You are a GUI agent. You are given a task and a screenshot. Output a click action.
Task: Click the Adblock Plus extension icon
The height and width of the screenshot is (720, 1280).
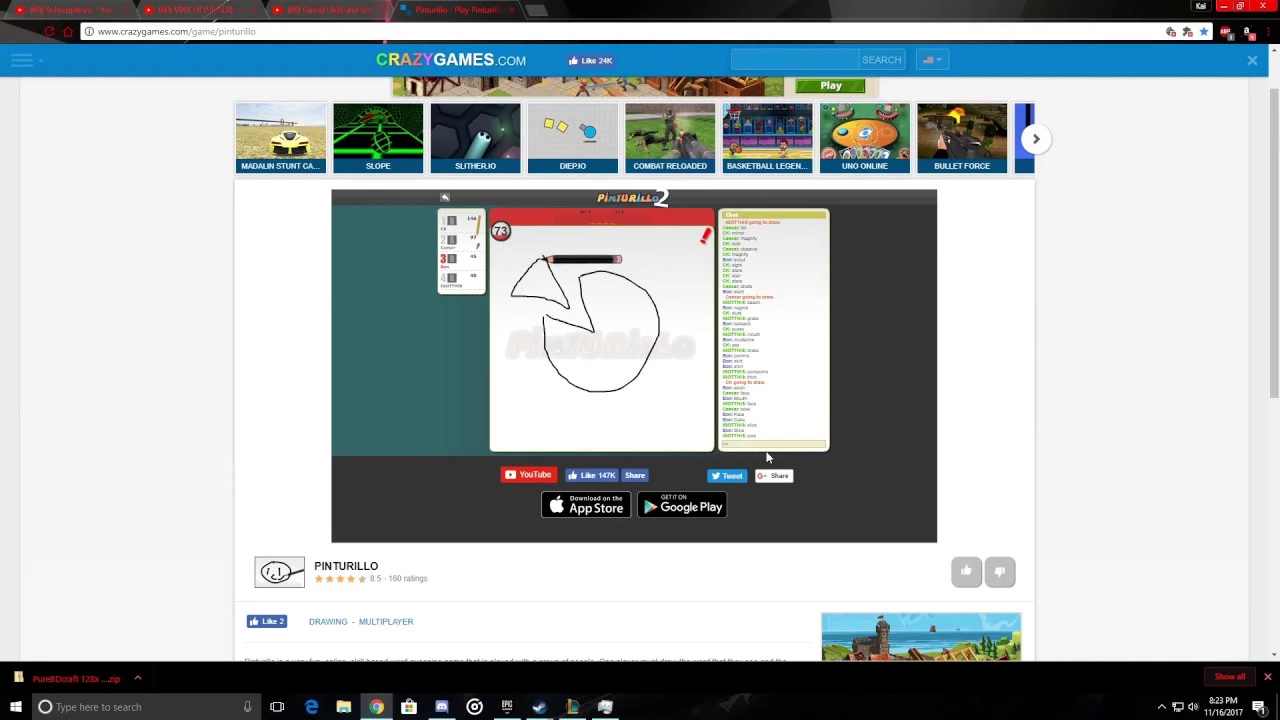pyautogui.click(x=1226, y=32)
